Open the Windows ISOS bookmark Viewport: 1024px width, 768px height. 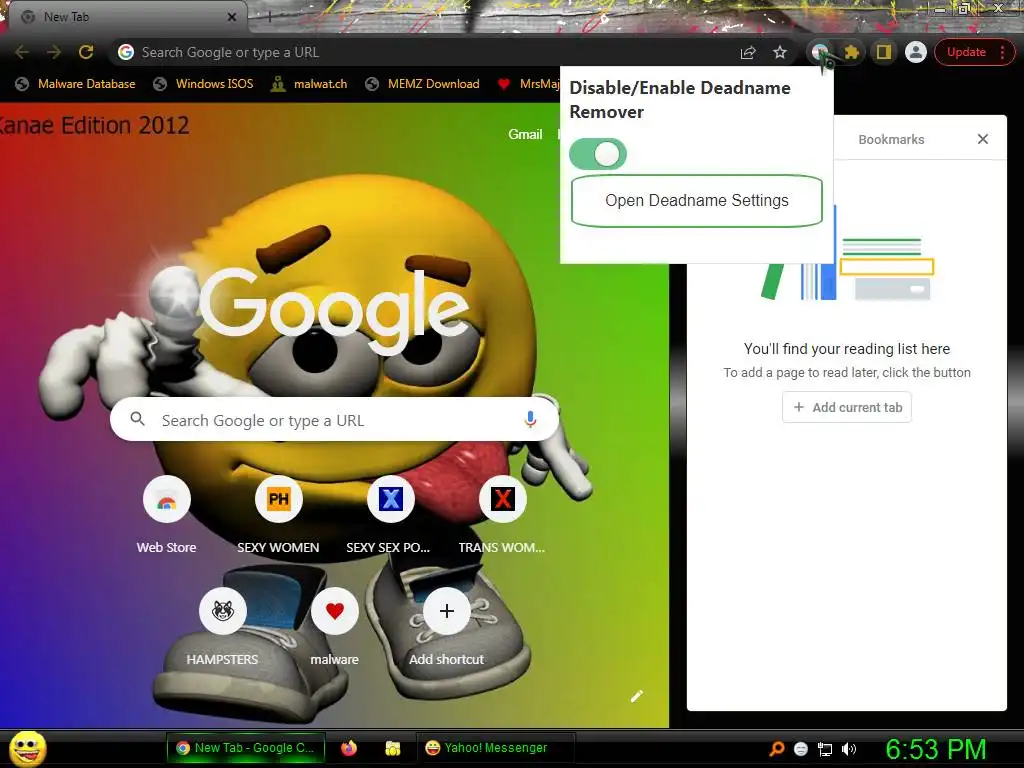click(x=203, y=84)
